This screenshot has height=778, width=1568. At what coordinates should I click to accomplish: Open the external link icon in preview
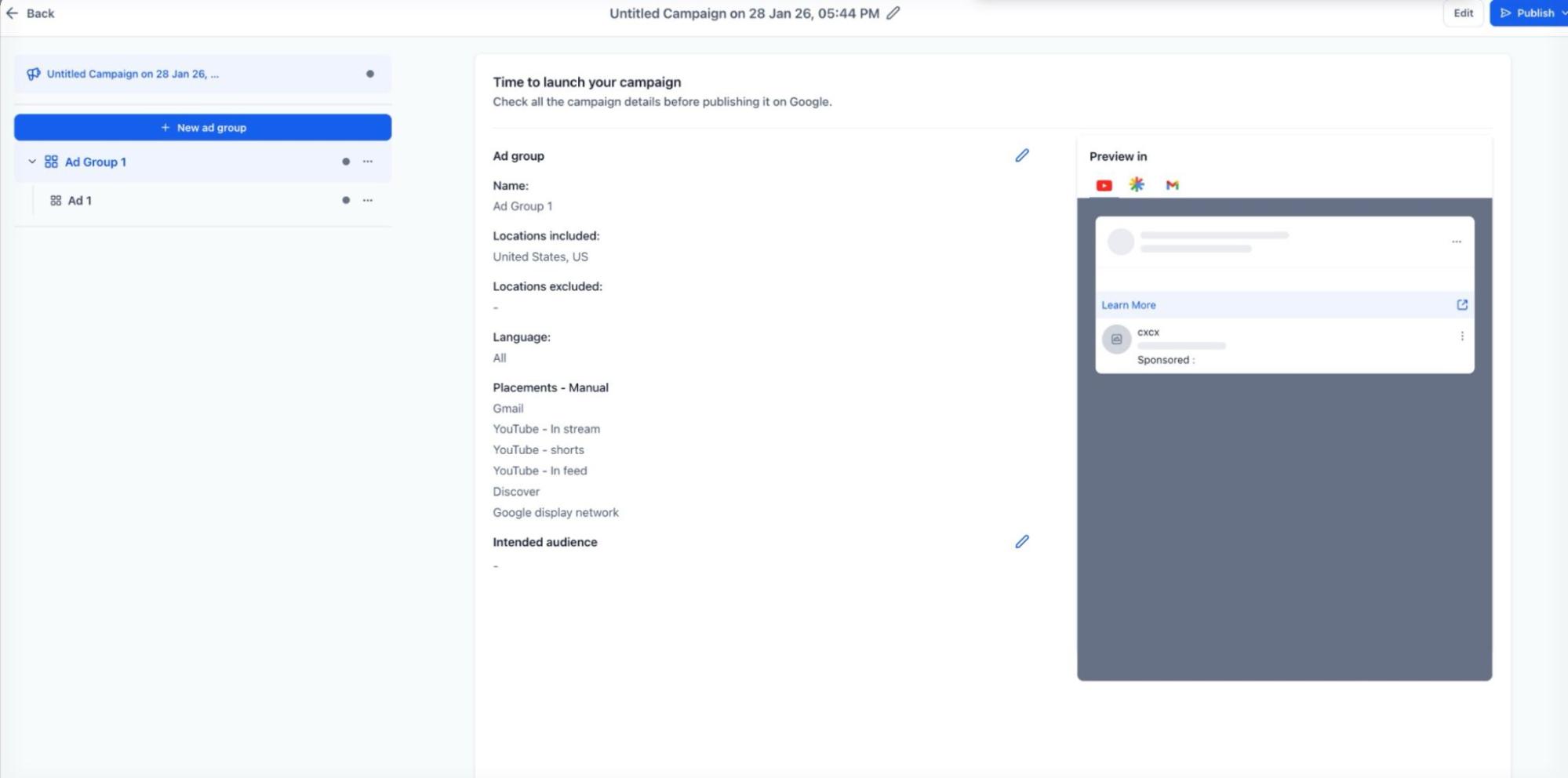tap(1461, 305)
